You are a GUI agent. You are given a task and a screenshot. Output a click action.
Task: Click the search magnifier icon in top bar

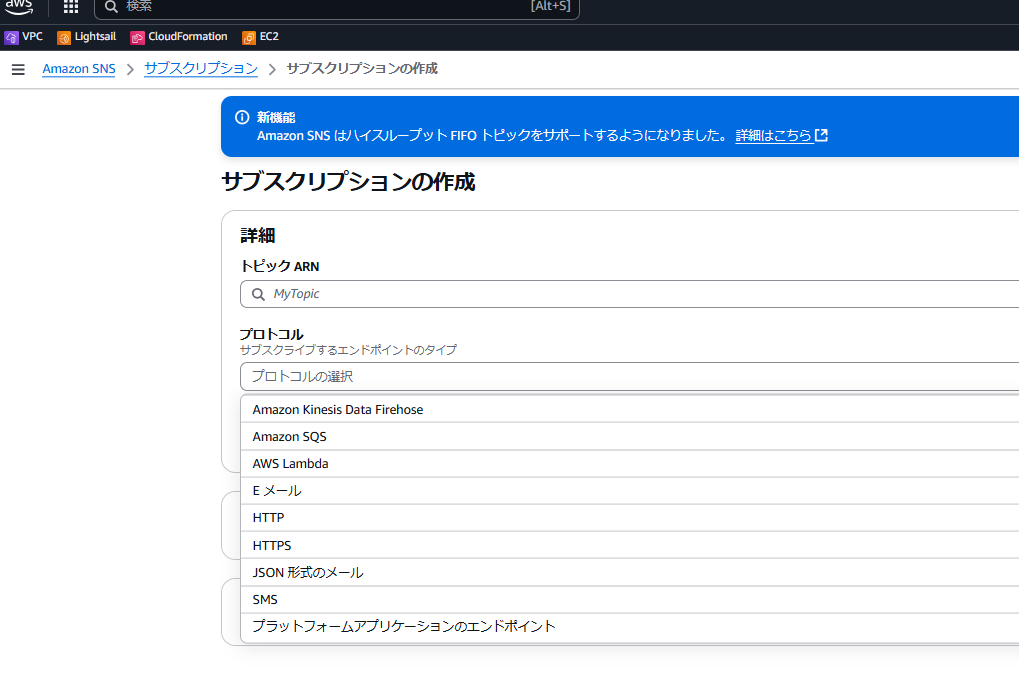(x=111, y=7)
